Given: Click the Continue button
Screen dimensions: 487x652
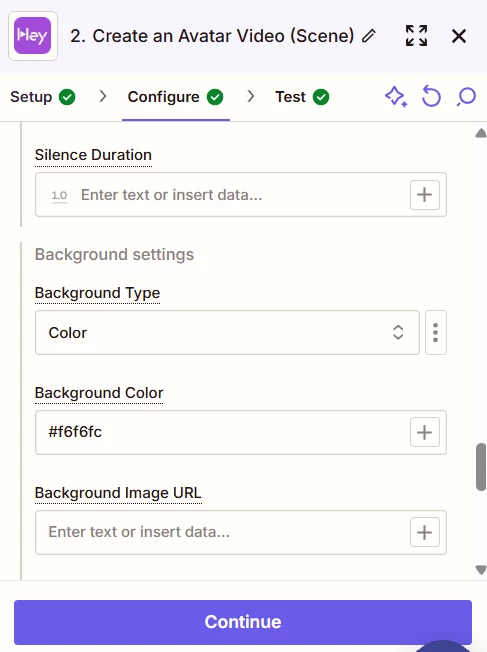Looking at the screenshot, I should coord(243,622).
